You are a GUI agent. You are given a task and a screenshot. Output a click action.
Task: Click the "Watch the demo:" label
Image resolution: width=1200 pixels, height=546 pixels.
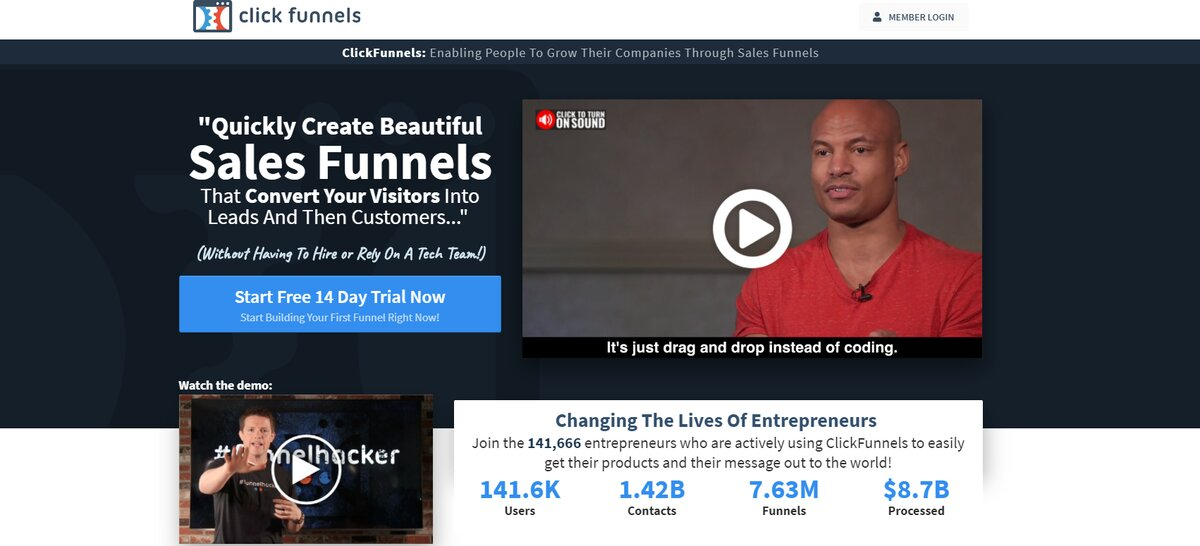click(x=225, y=385)
